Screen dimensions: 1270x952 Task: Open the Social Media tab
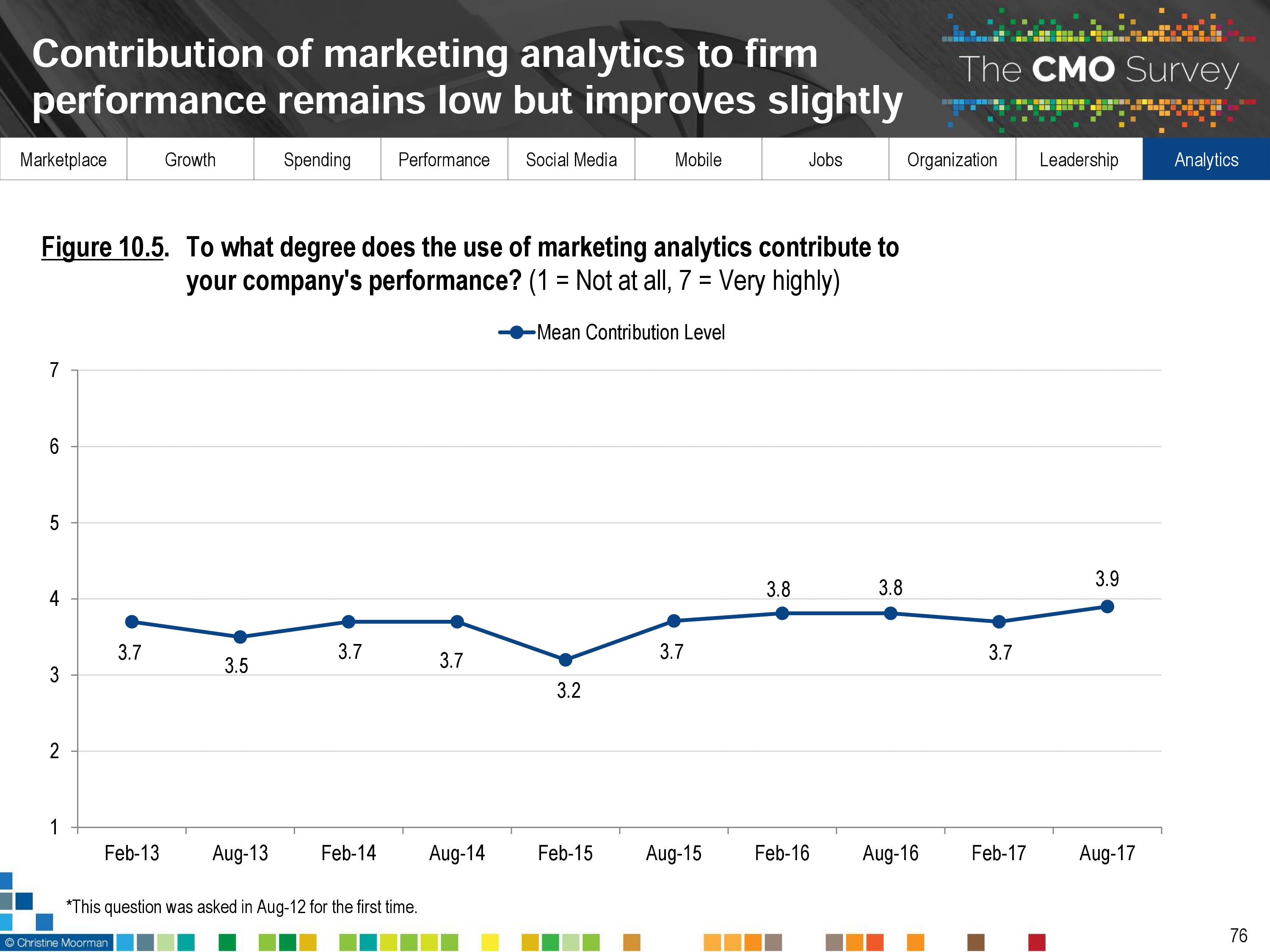click(x=571, y=160)
